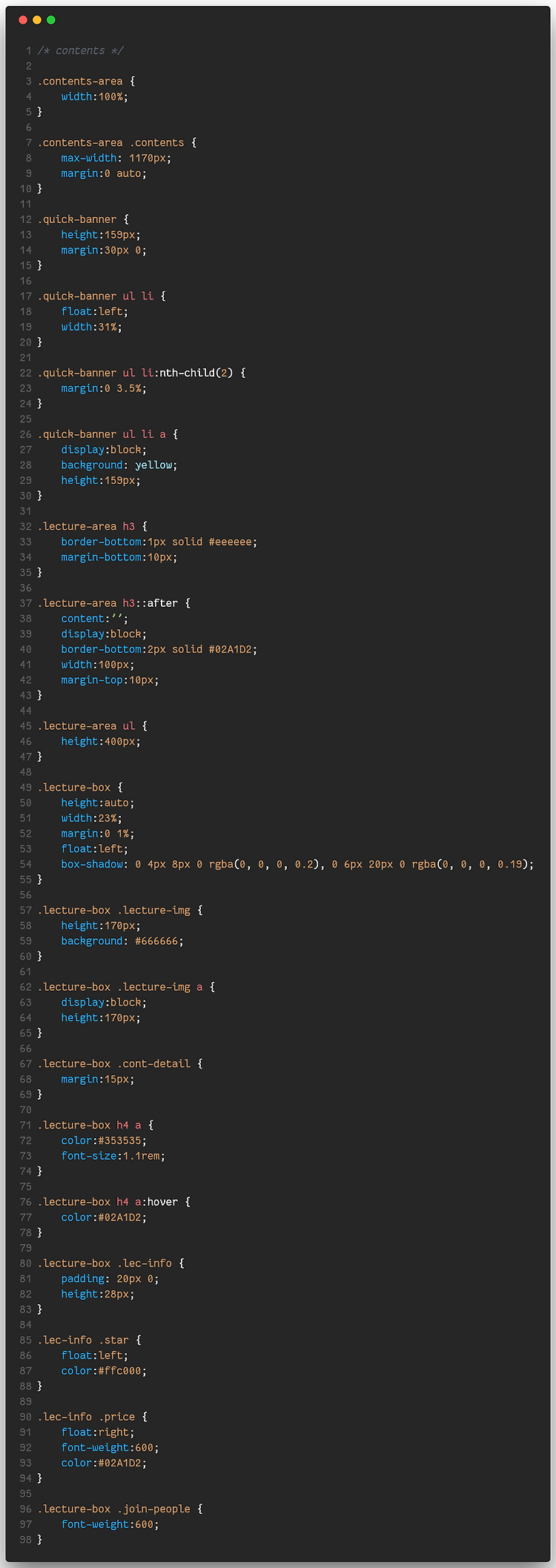Click the line number 98 in the gutter
556x1568 pixels.
pos(26,1540)
